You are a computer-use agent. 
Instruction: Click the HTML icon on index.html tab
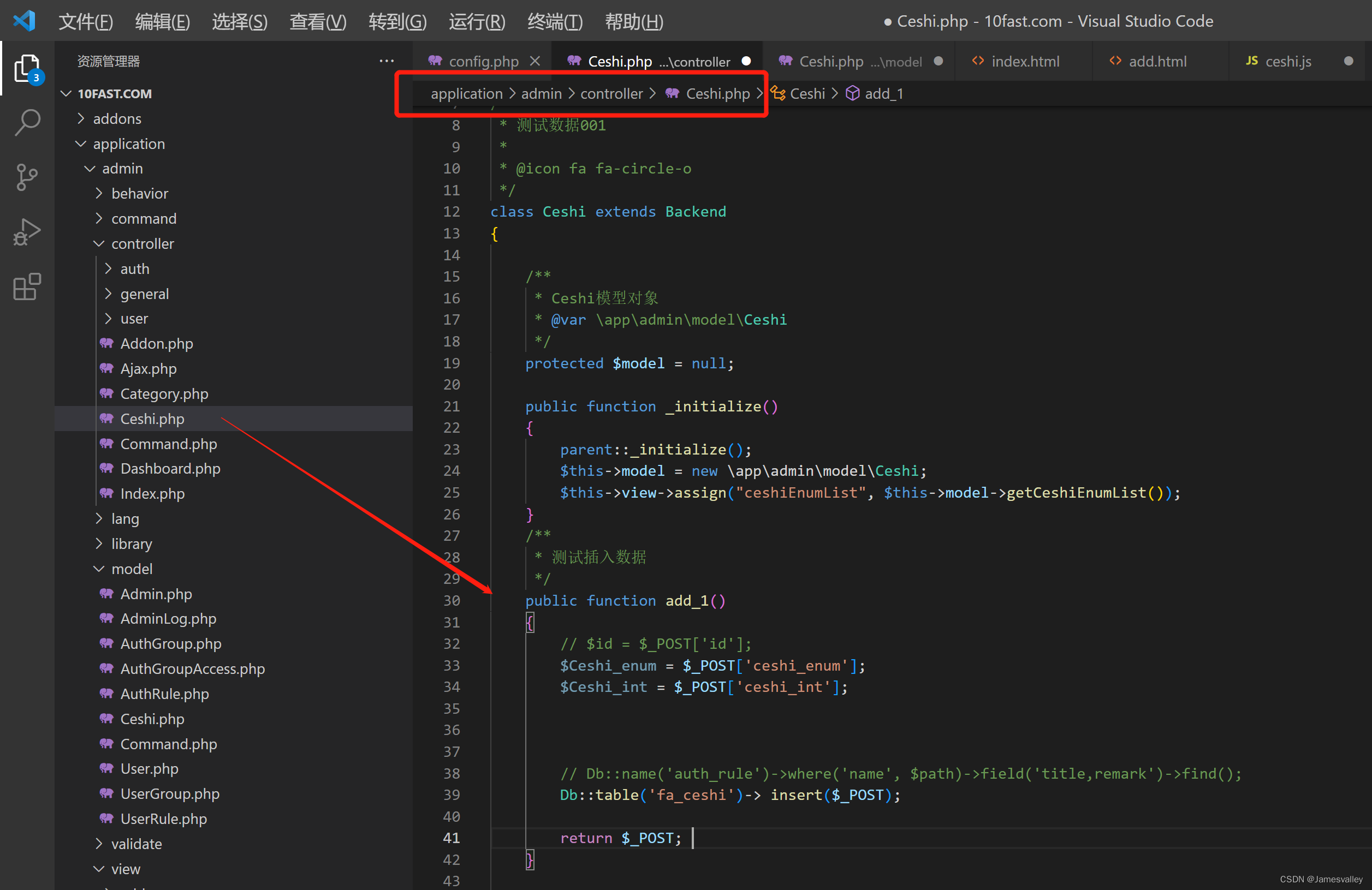978,61
